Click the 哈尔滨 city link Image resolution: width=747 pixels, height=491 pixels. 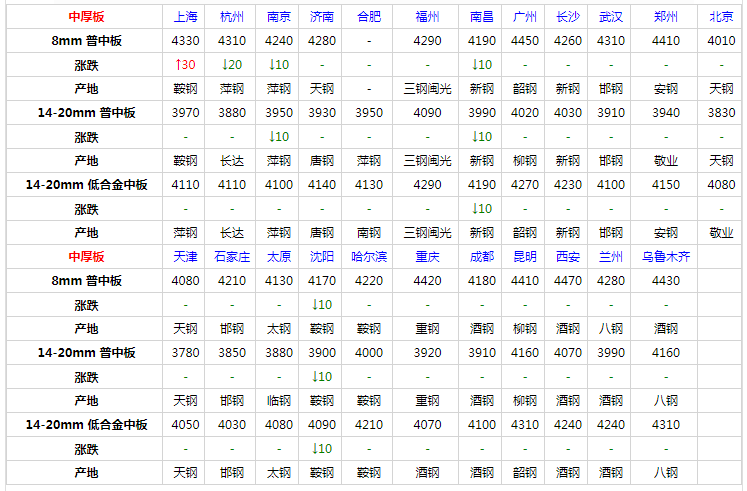click(369, 257)
